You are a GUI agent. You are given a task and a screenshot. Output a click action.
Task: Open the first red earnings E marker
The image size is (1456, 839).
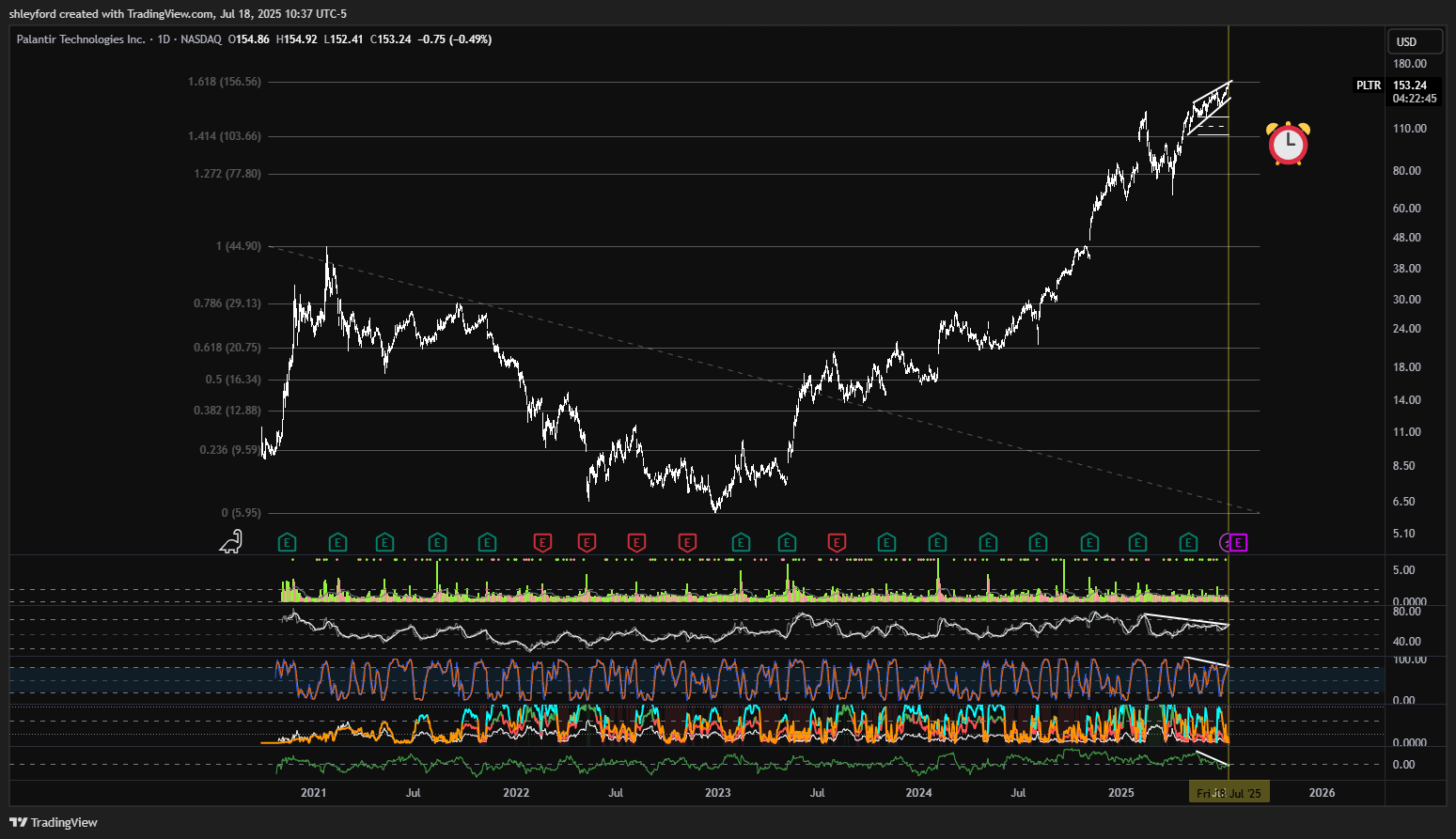542,542
